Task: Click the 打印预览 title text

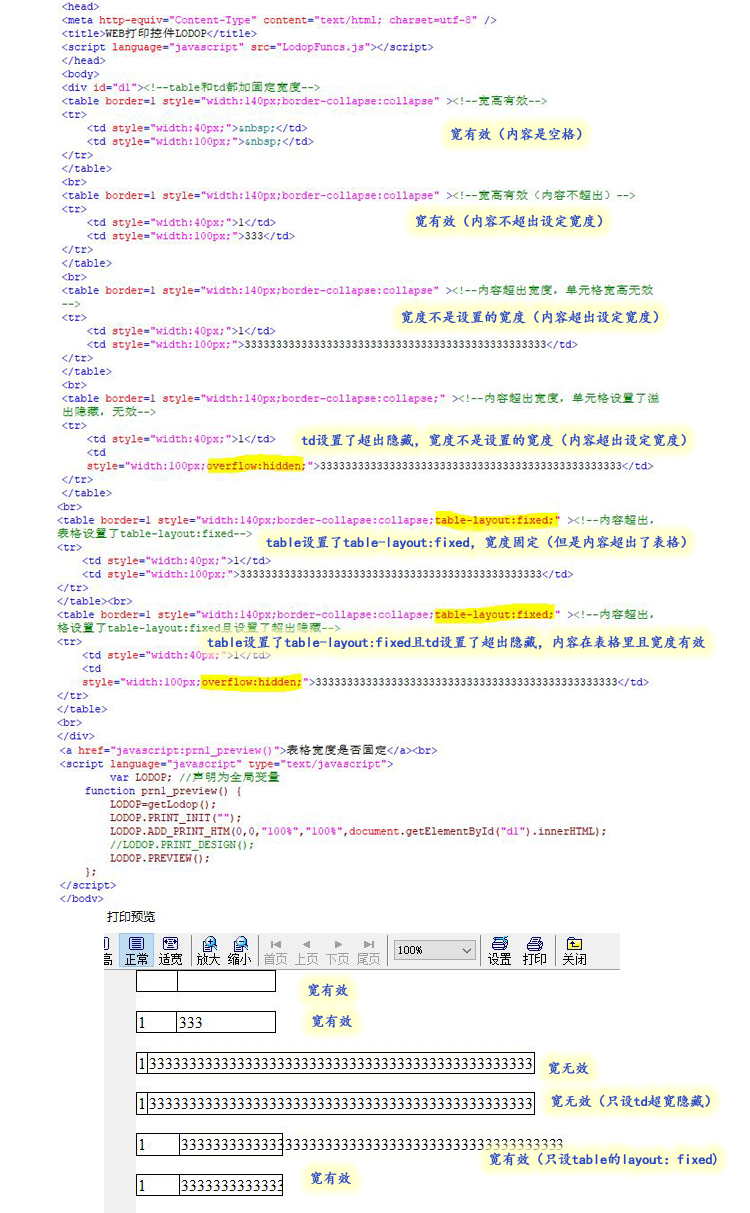Action: pos(131,916)
